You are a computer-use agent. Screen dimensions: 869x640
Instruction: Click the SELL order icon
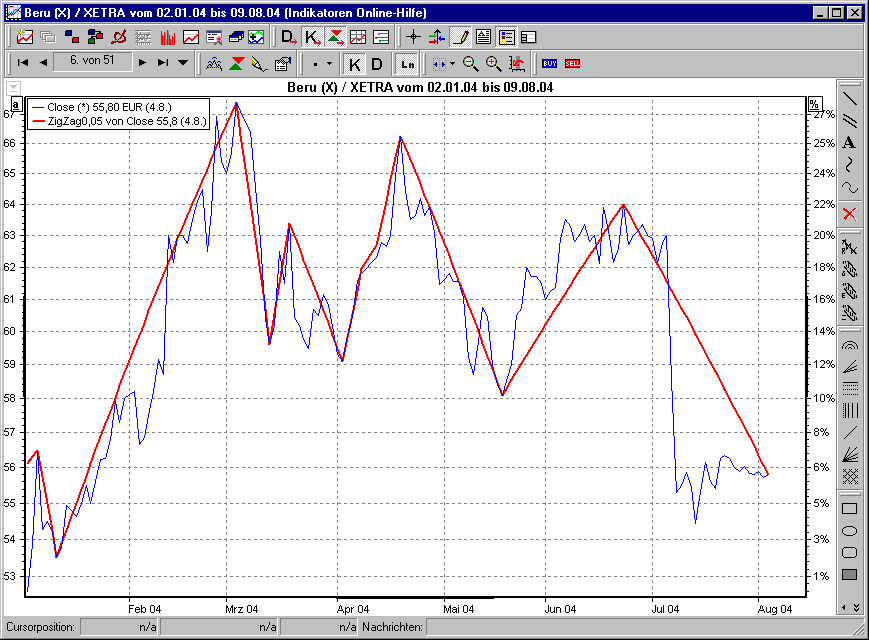[x=572, y=63]
